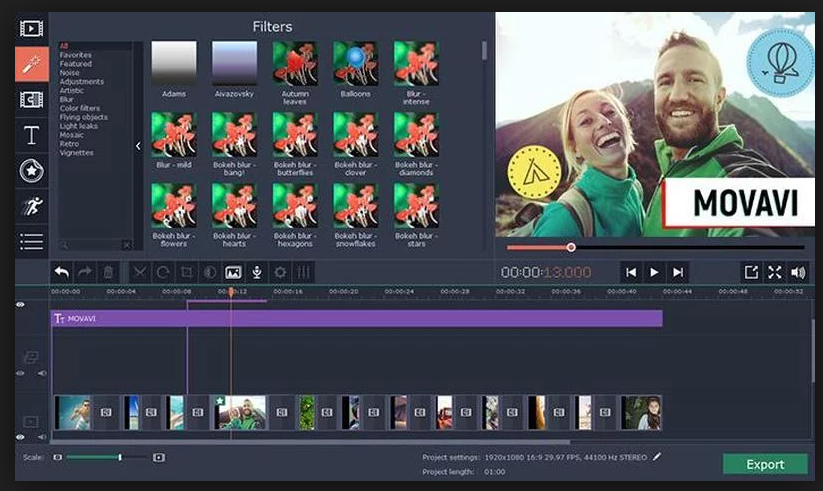Image resolution: width=823 pixels, height=491 pixels.
Task: Select the Favorites category
Action: (76, 55)
